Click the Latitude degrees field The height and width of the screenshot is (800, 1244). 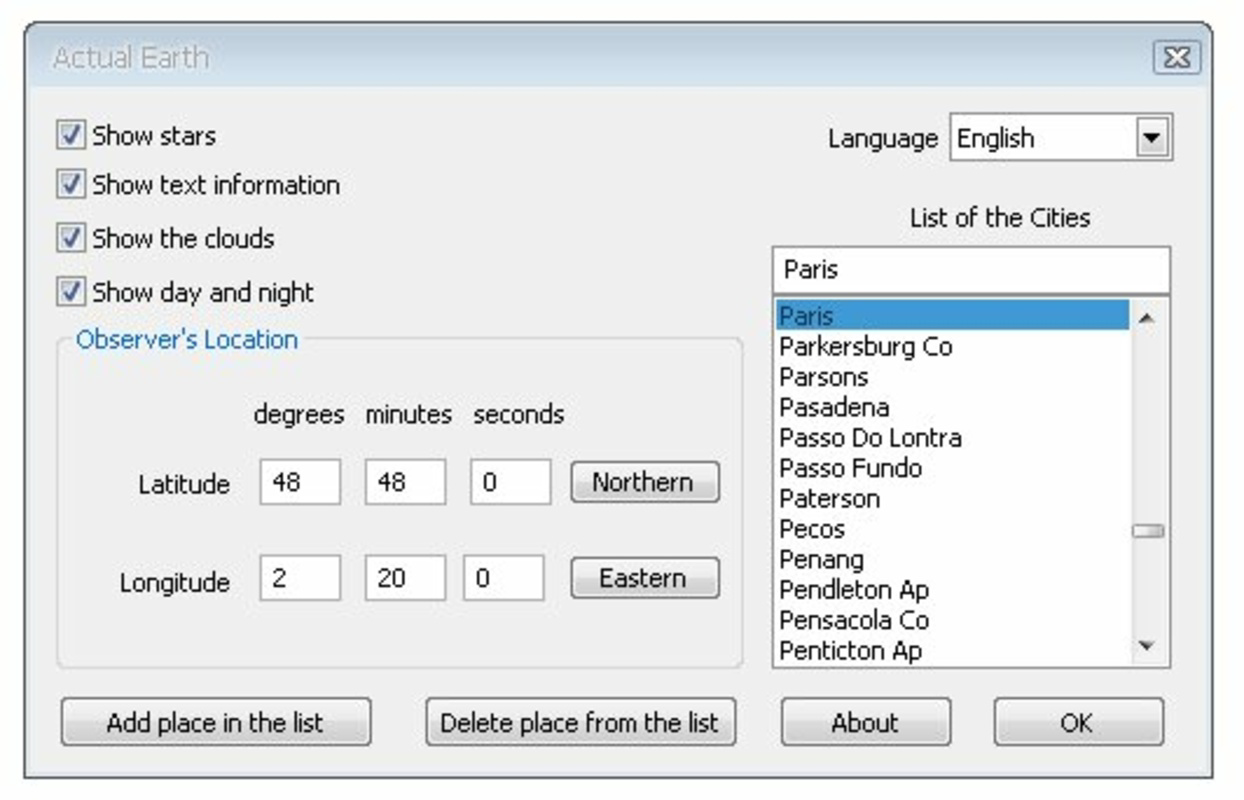coord(300,482)
